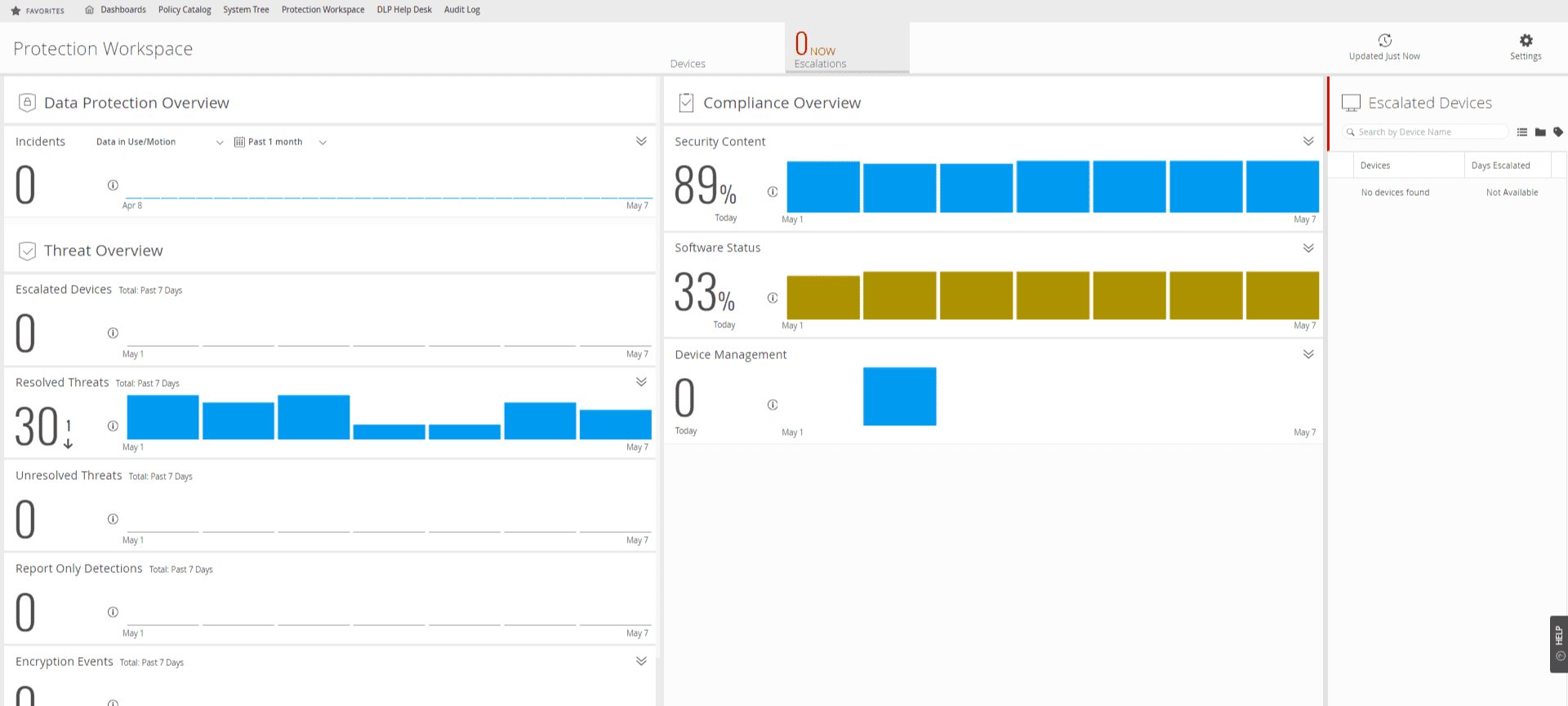Viewport: 1568px width, 706px height.
Task: Expand the Security Content section chevron
Action: [x=1308, y=141]
